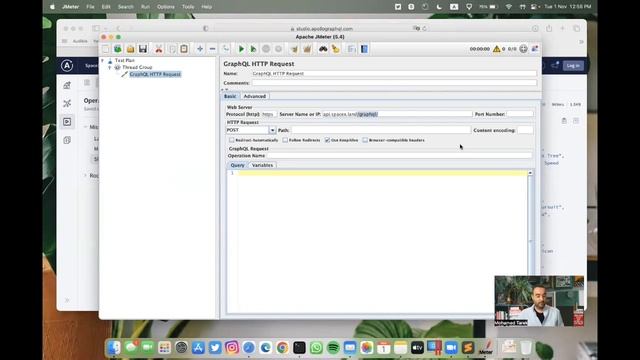Select GraphQL HTTP Request tree item
The image size is (640, 360).
(x=155, y=74)
